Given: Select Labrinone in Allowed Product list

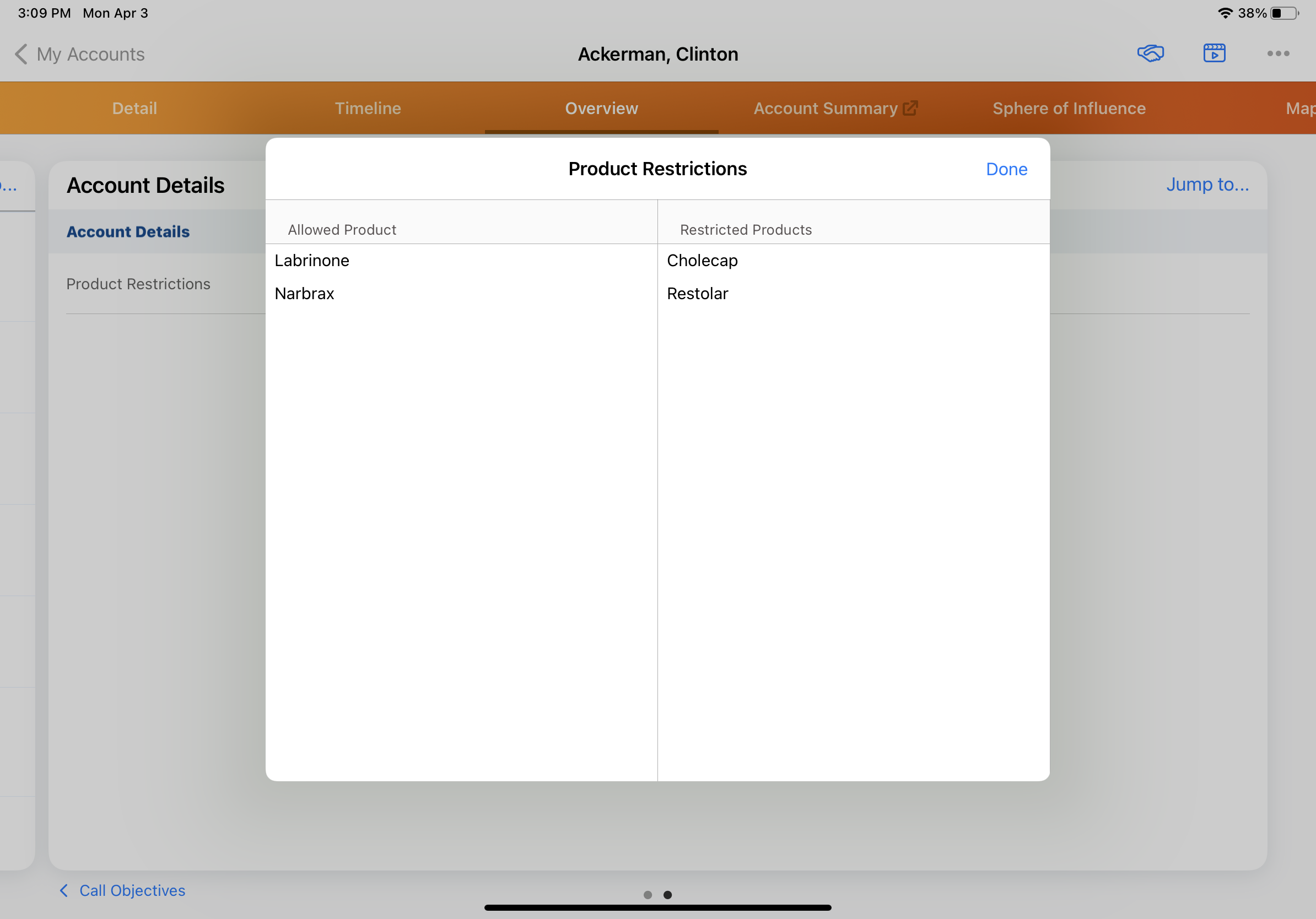Looking at the screenshot, I should 312,261.
